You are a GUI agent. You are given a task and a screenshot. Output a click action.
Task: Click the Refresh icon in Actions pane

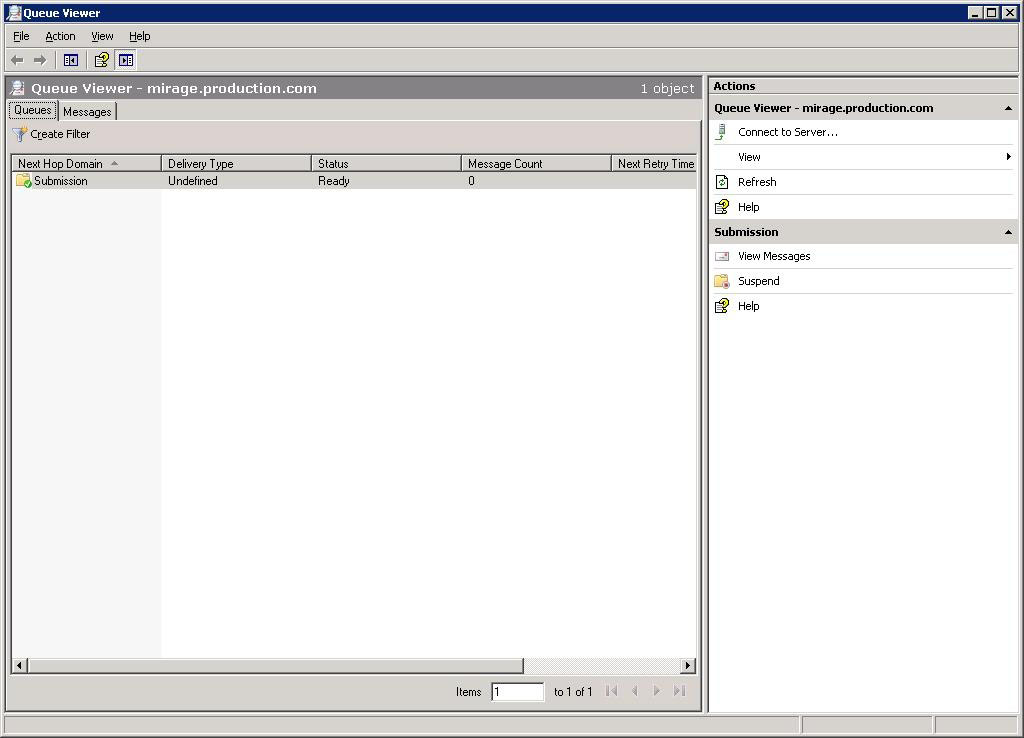tap(722, 182)
